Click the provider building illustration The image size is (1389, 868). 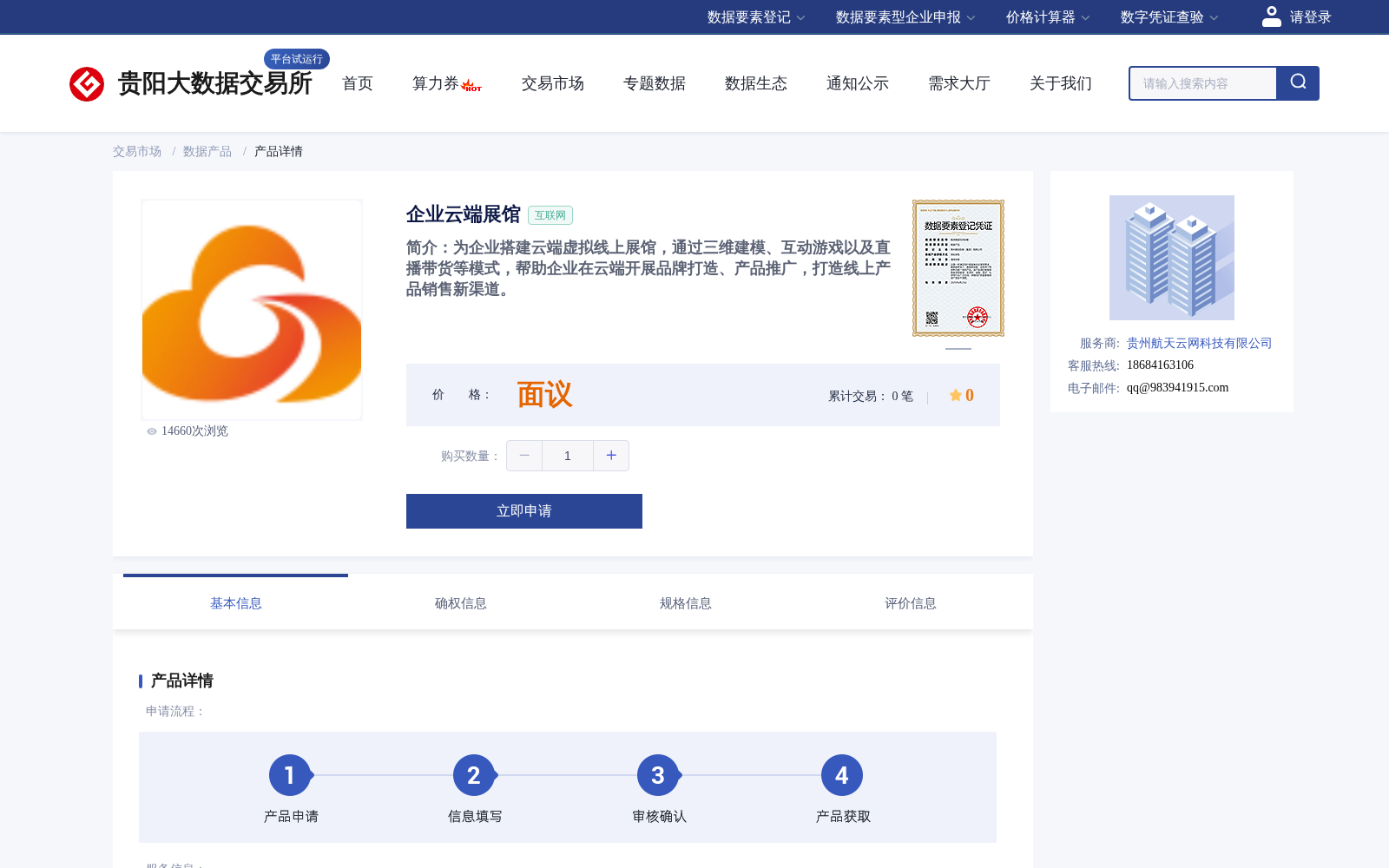(x=1172, y=258)
